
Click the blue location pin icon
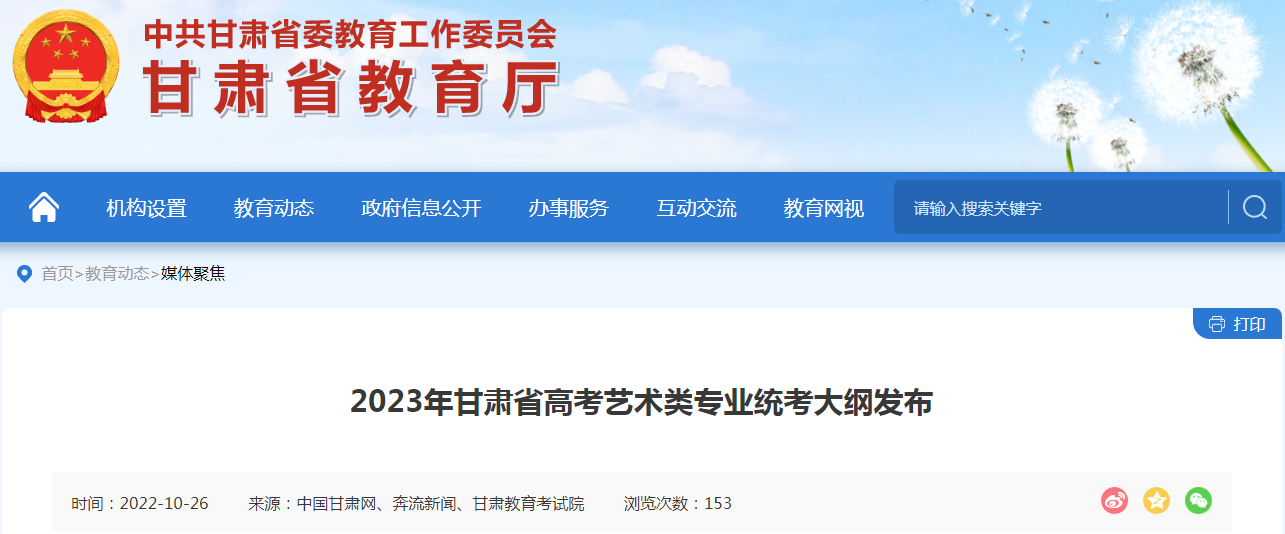(x=25, y=273)
